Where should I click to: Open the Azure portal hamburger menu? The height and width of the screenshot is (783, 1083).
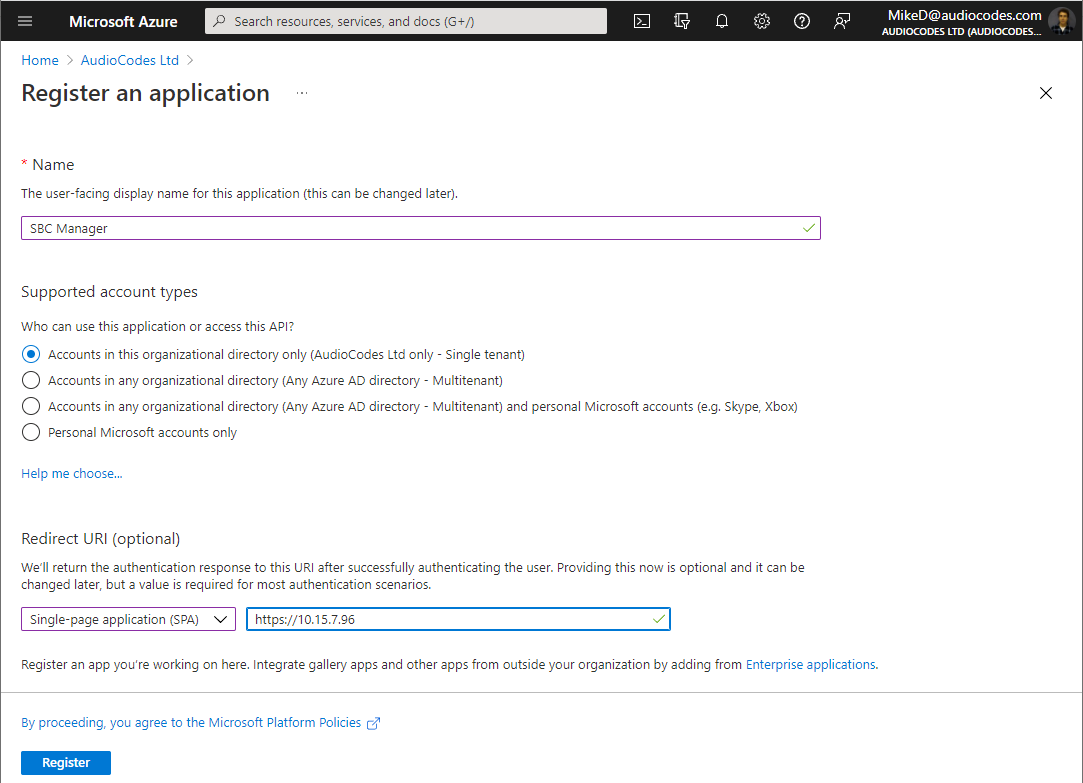(x=25, y=21)
